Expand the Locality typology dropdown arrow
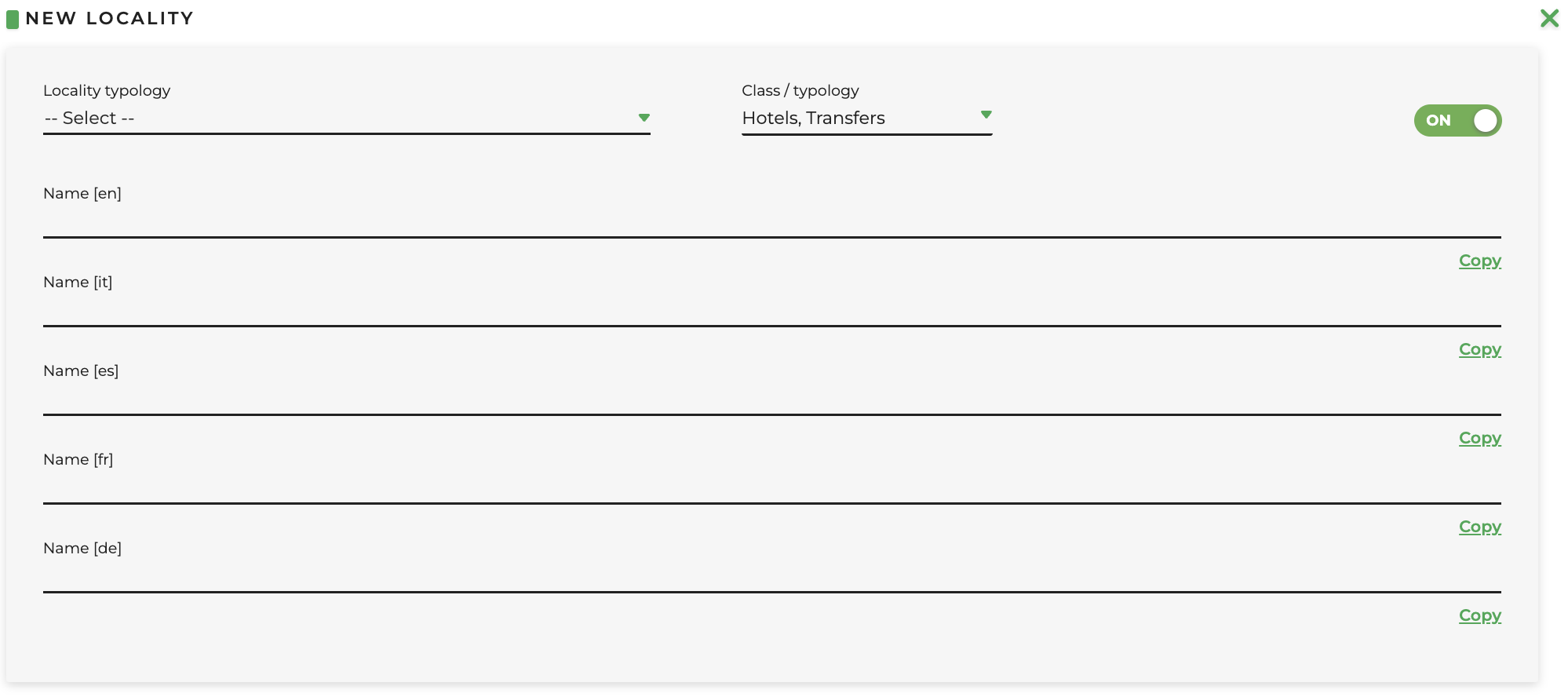 point(644,118)
